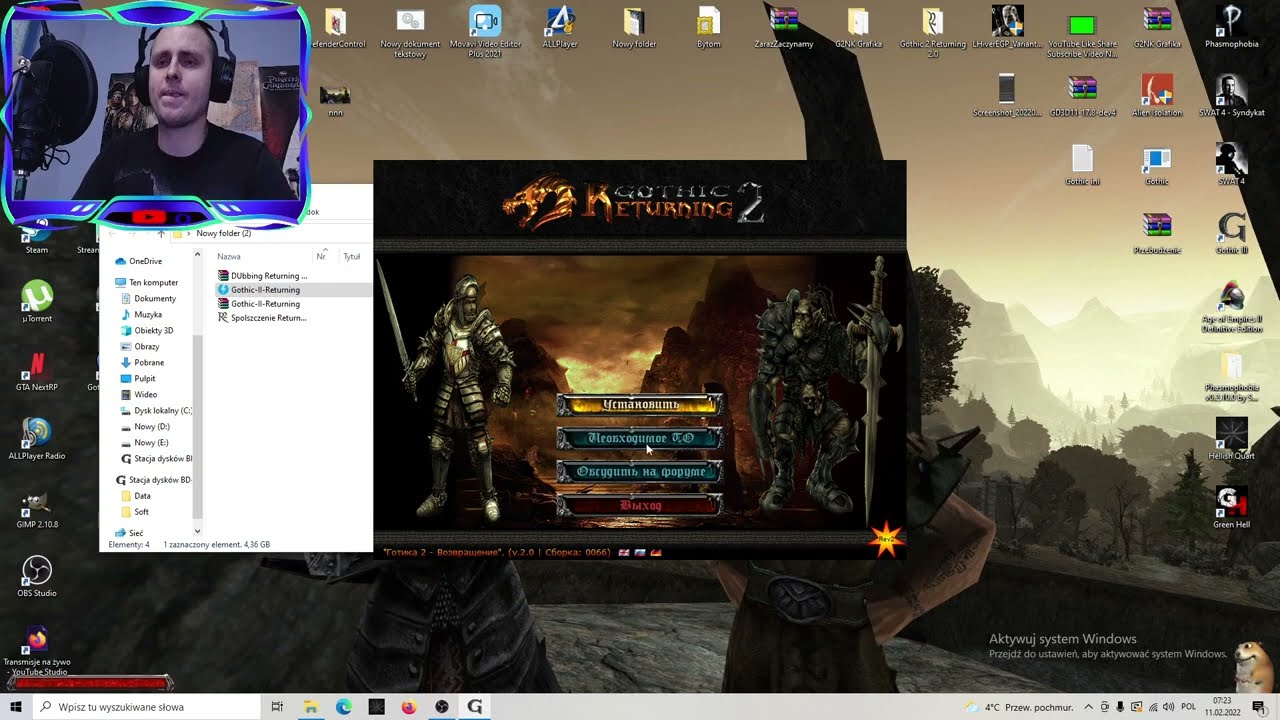Launch GTA NextRP from the desktop
1280x720 pixels.
pos(37,370)
